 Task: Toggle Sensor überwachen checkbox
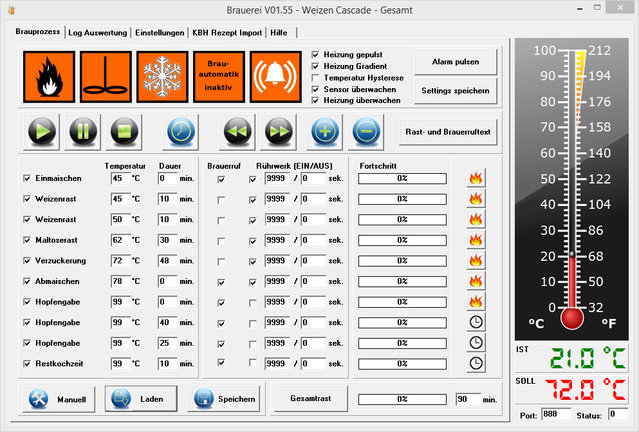pos(315,89)
